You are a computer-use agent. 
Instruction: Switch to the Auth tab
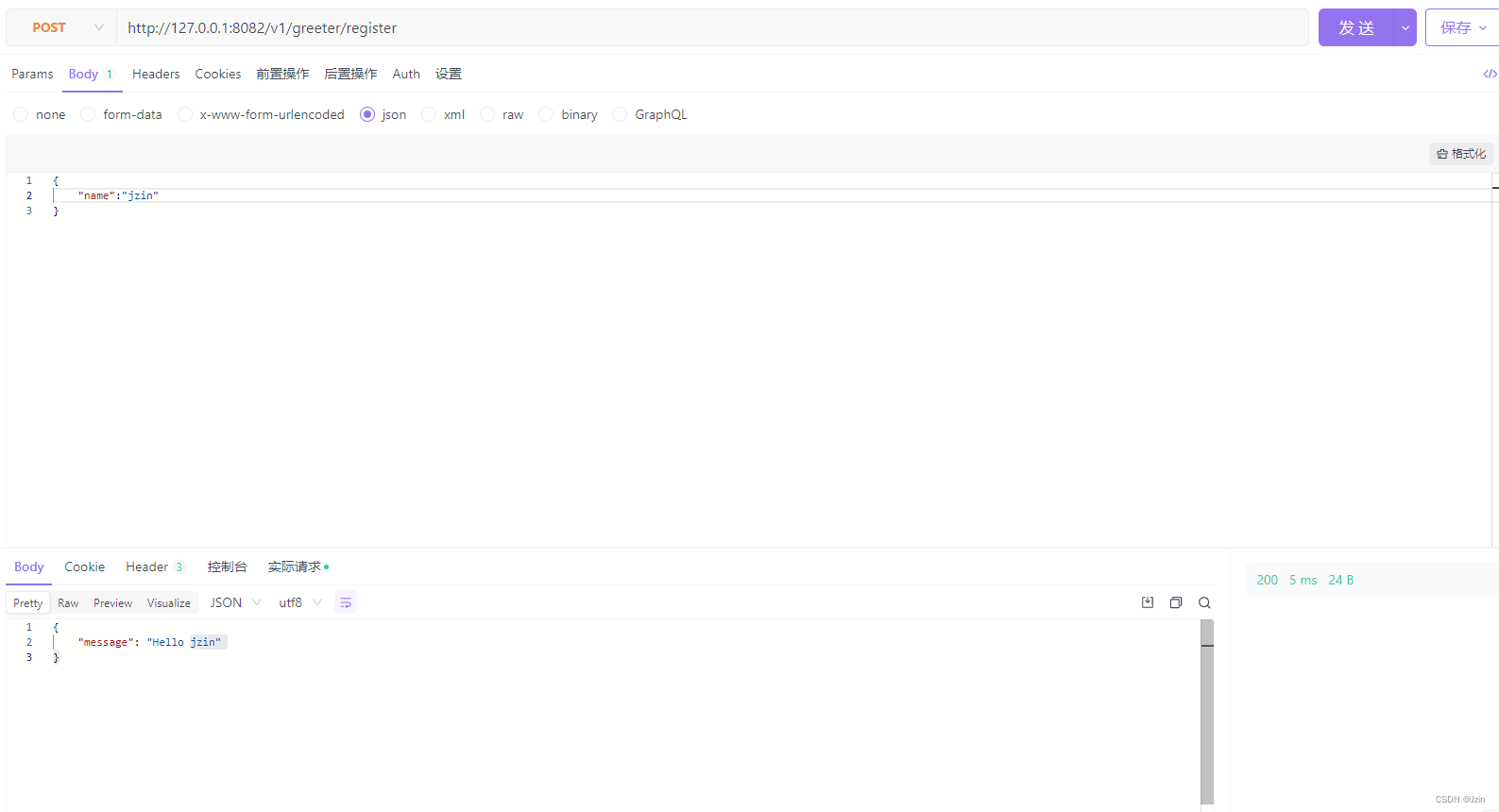point(406,74)
